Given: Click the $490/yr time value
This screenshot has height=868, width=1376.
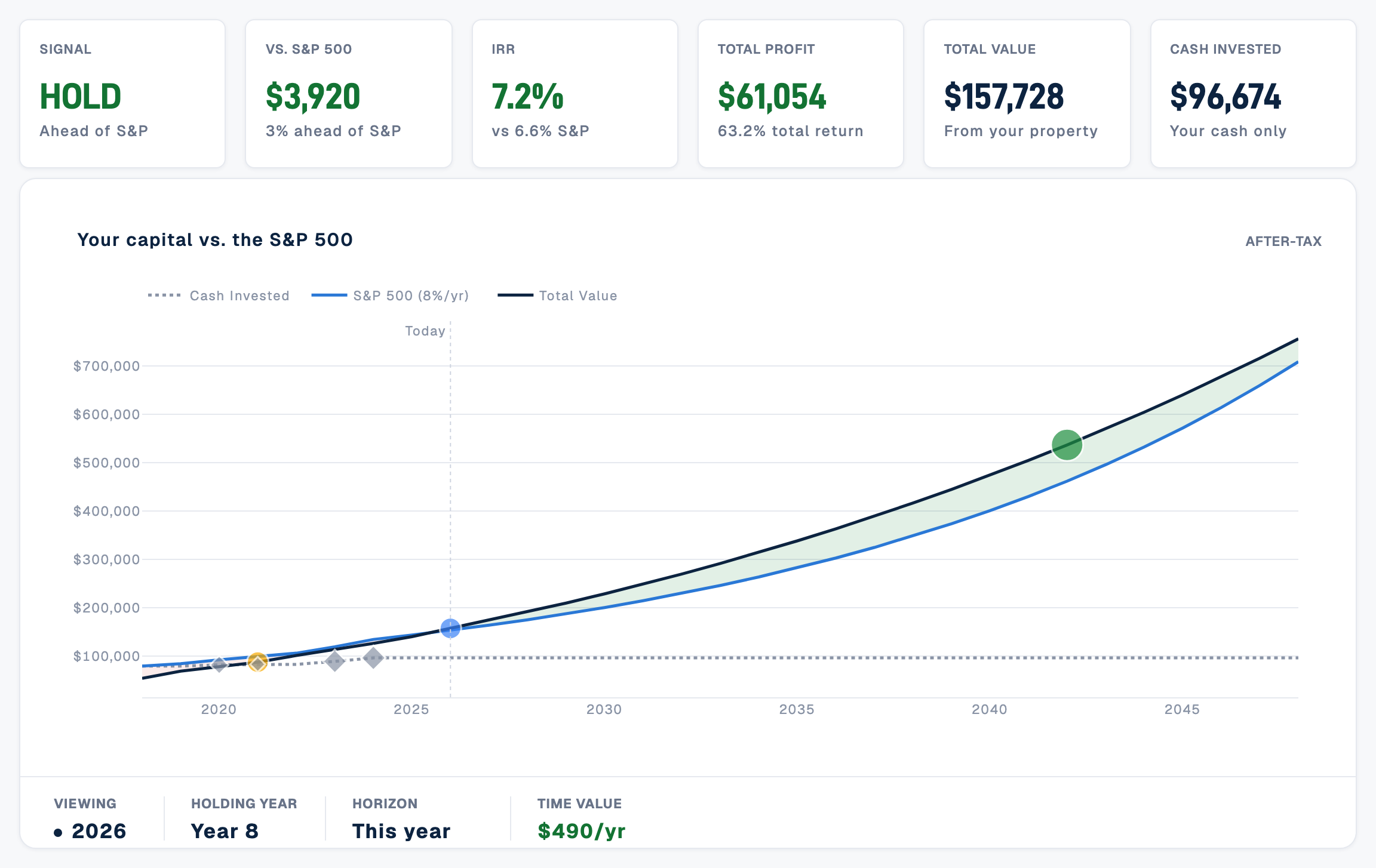Looking at the screenshot, I should tap(581, 831).
